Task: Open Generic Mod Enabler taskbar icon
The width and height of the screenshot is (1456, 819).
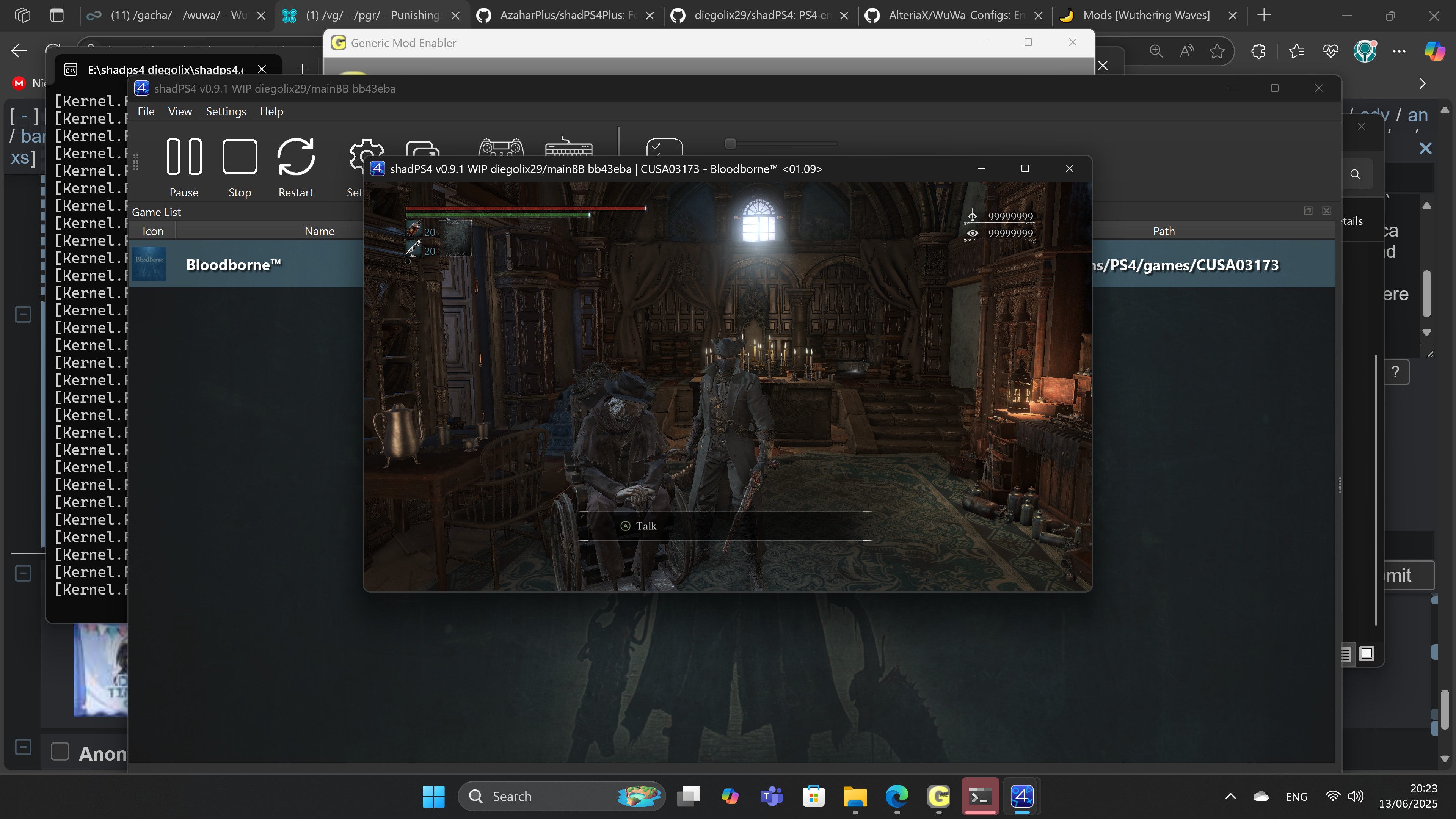Action: (939, 796)
